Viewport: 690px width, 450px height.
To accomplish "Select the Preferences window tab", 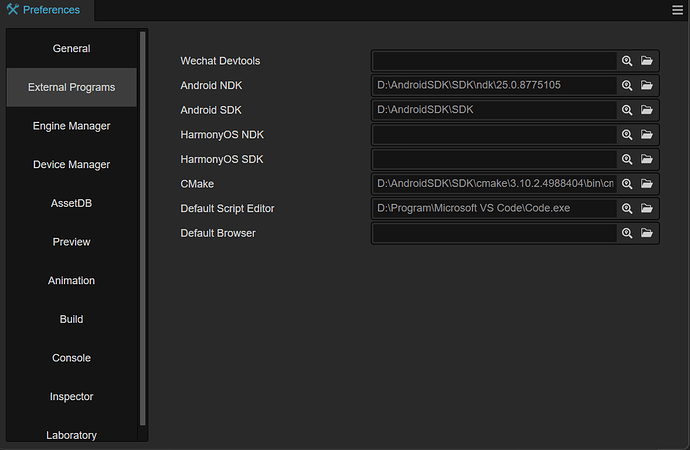I will (x=47, y=11).
